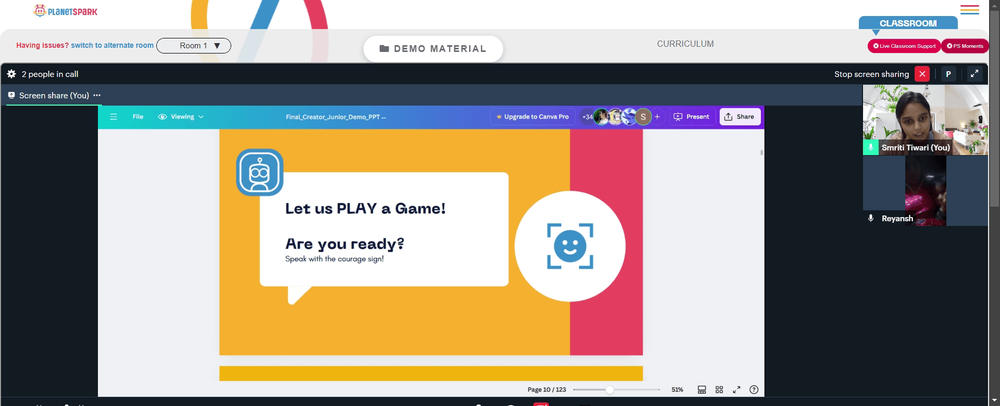The height and width of the screenshot is (406, 1000).
Task: Show the +34 more collaborators
Action: pyautogui.click(x=587, y=117)
